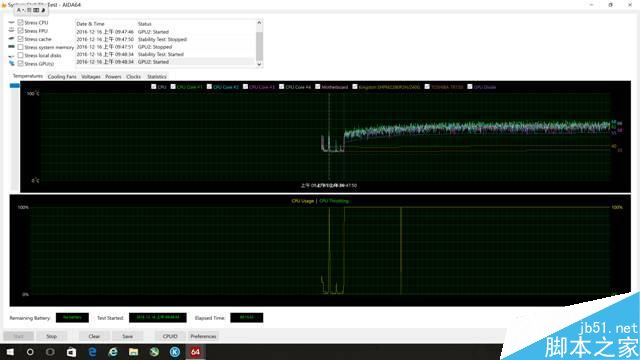
Task: Enable Stress local disks checkbox
Action: click(x=20, y=55)
